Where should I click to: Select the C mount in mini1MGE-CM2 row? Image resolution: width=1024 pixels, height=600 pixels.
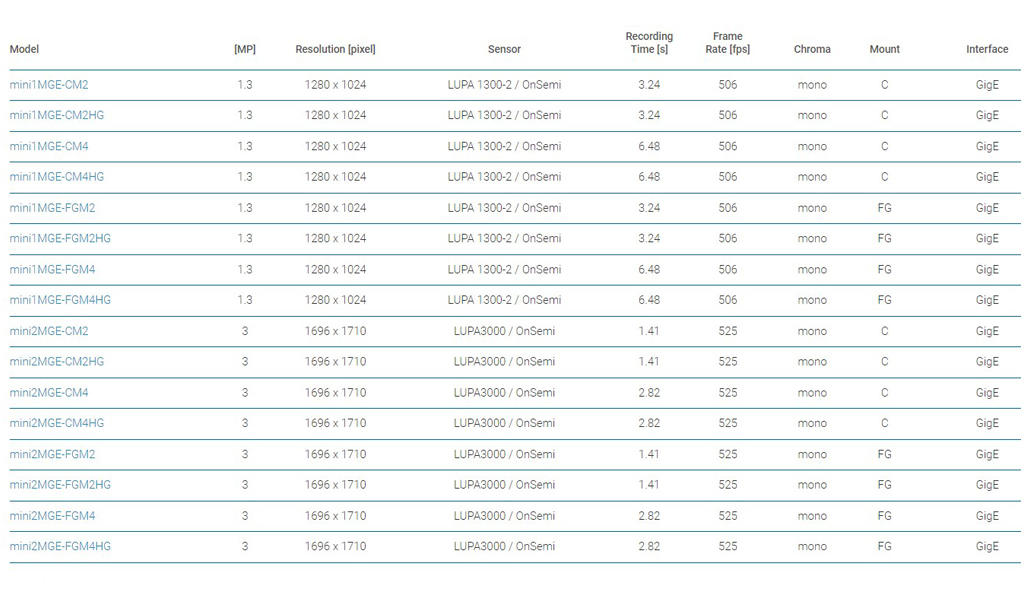pos(884,85)
